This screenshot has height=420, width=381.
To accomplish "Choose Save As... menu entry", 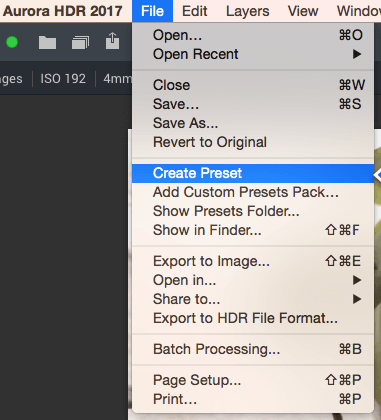I will pos(253,123).
